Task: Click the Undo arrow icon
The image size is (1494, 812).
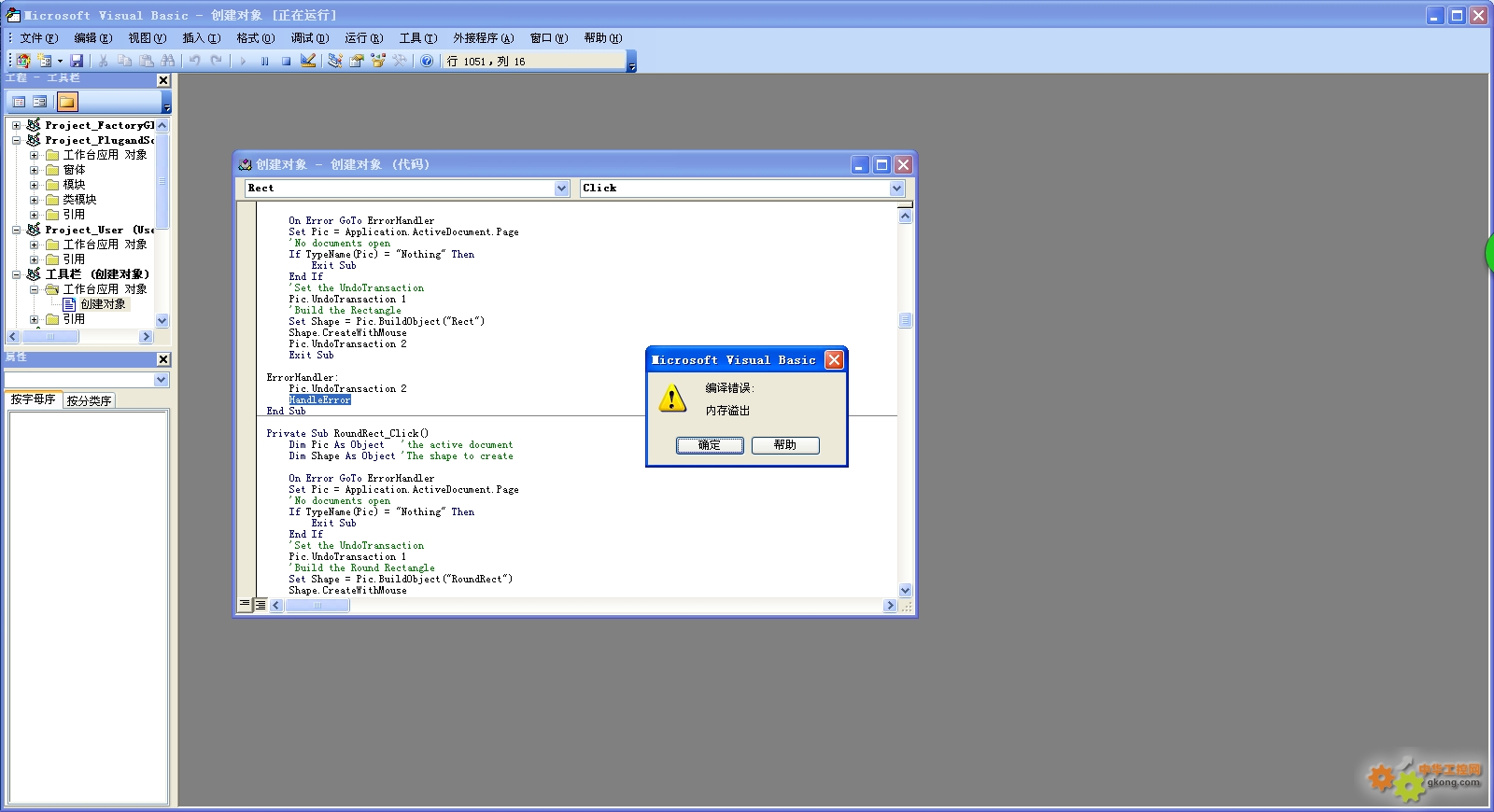Action: (194, 61)
